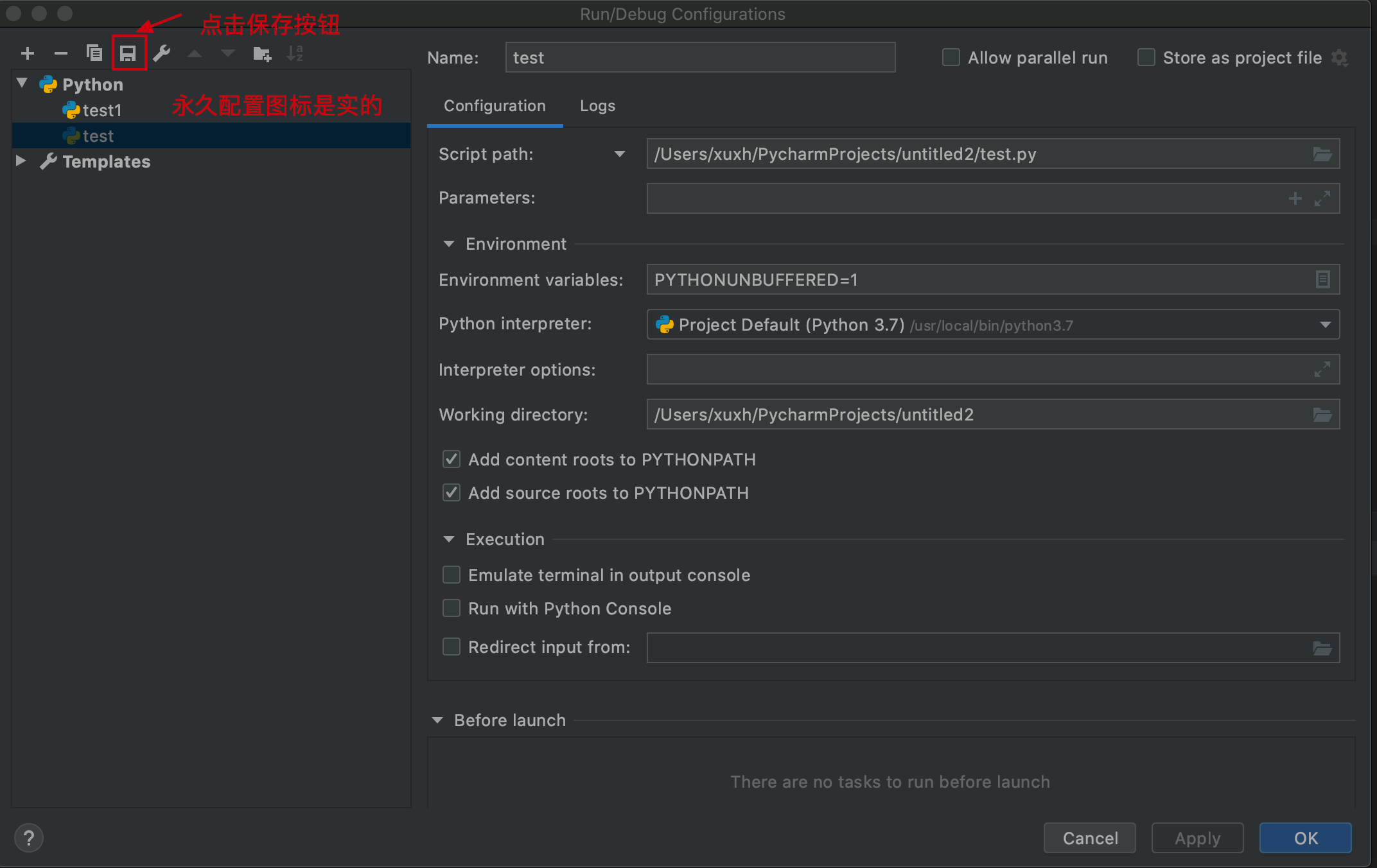Open edit templates wrench icon
1377x868 pixels.
click(161, 53)
